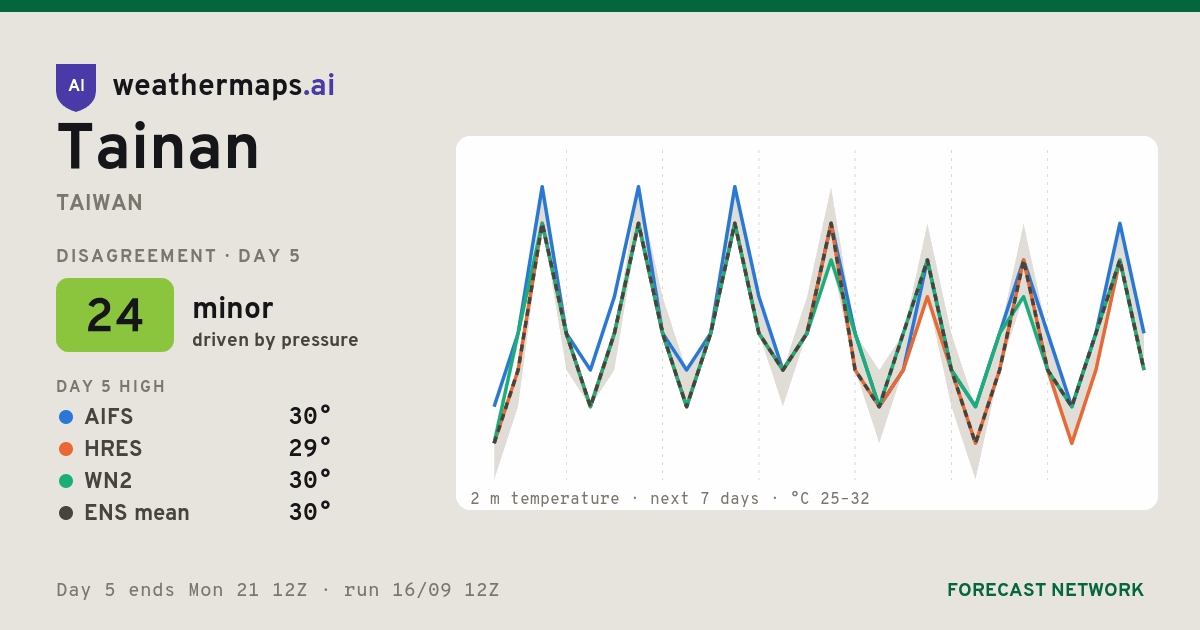This screenshot has height=630, width=1200.
Task: Select the AIFS model label
Action: click(109, 417)
